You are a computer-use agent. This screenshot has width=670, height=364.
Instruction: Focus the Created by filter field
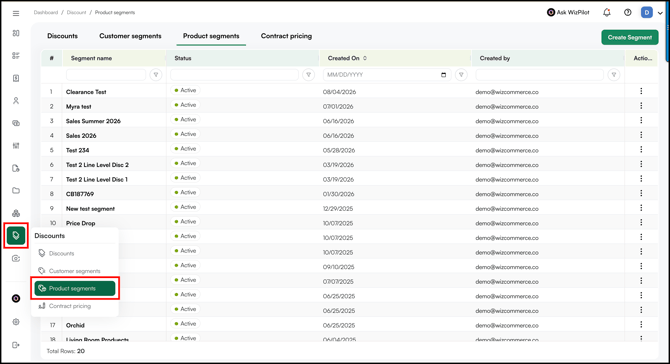coord(539,75)
